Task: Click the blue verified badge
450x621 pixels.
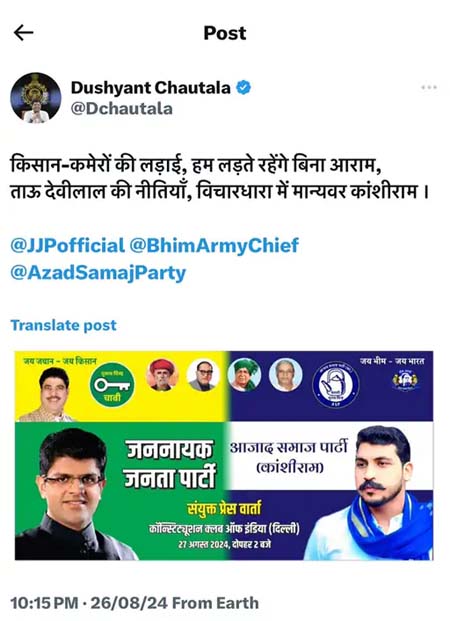Action: click(243, 88)
